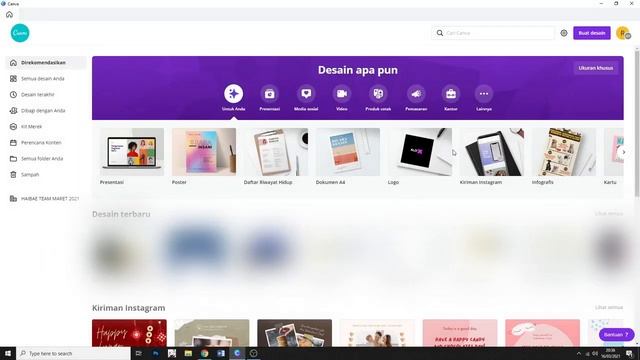
Task: Click the Canva logo
Action: click(20, 33)
